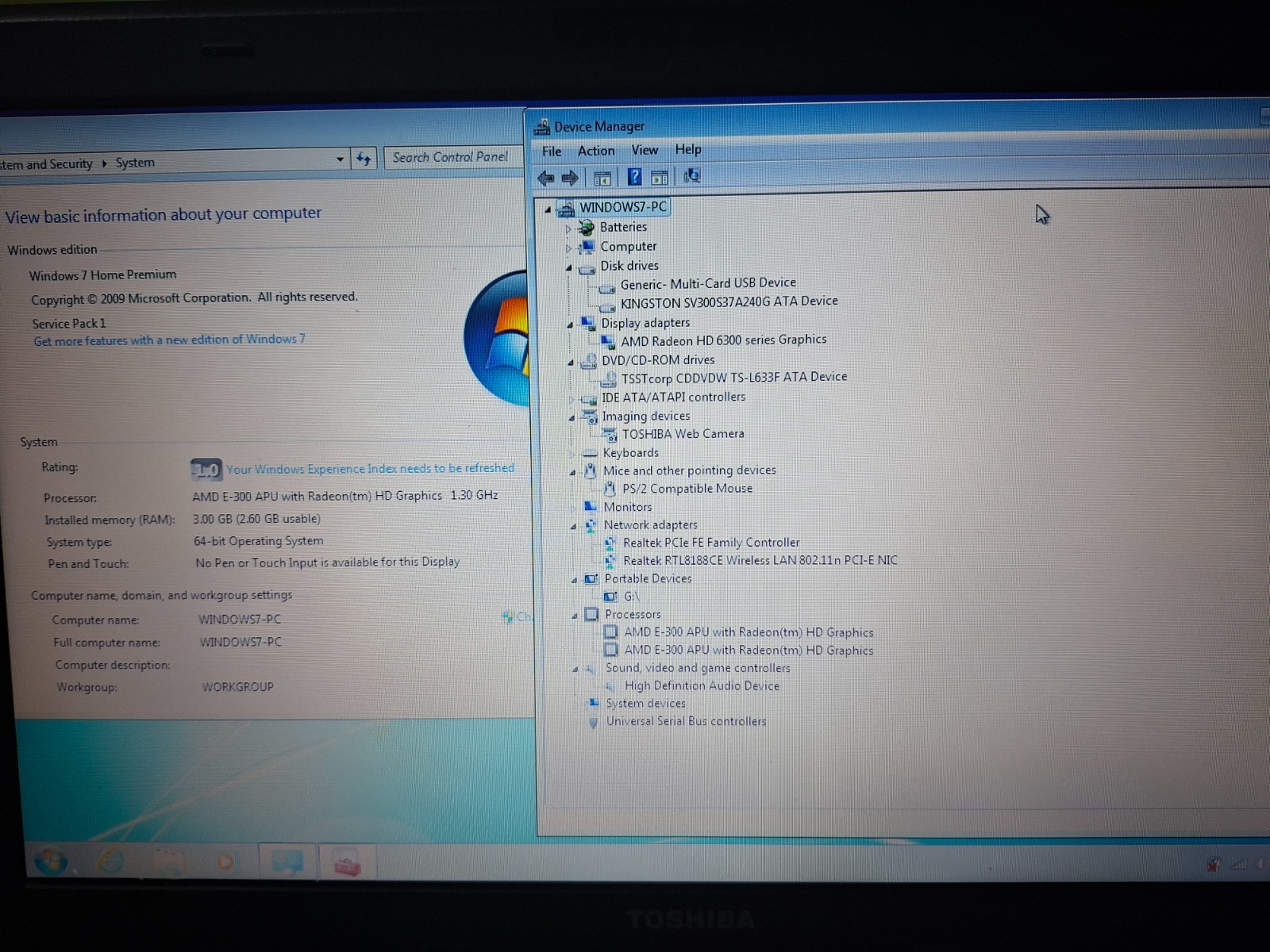Click the blue Help question-mark toolbar icon
This screenshot has width=1270, height=952.
635,177
